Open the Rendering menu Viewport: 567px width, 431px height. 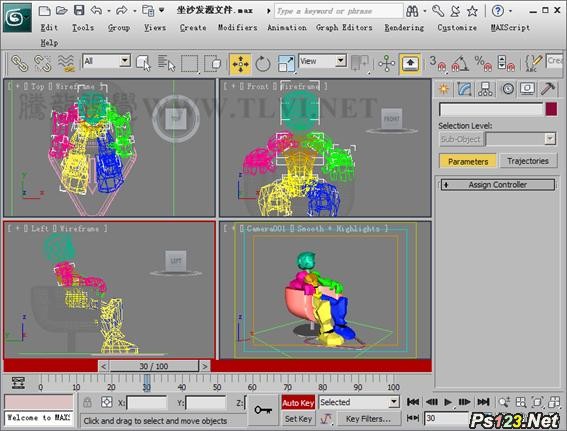[x=404, y=27]
